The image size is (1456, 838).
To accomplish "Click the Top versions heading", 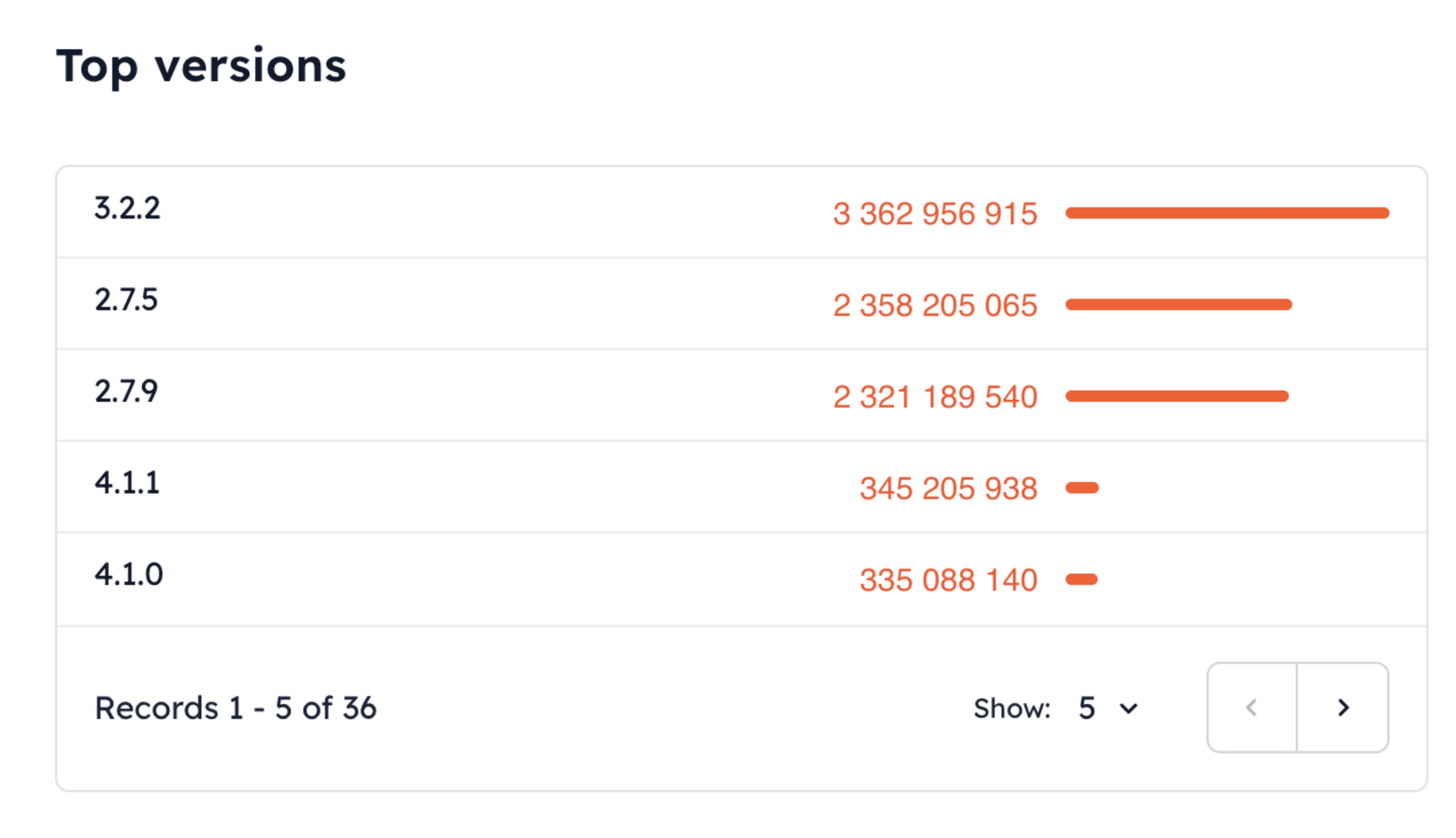I will 201,66.
